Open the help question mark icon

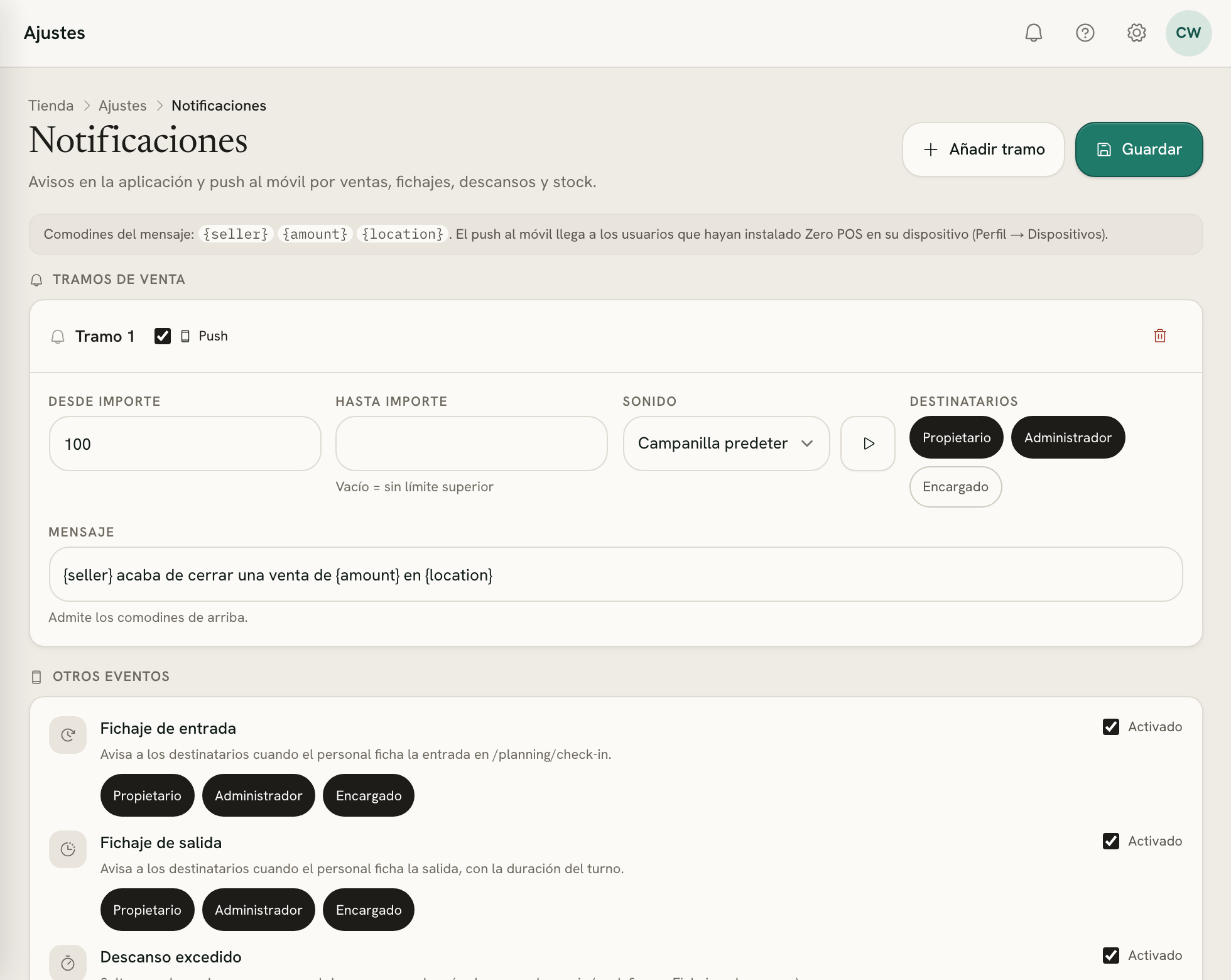click(1085, 33)
